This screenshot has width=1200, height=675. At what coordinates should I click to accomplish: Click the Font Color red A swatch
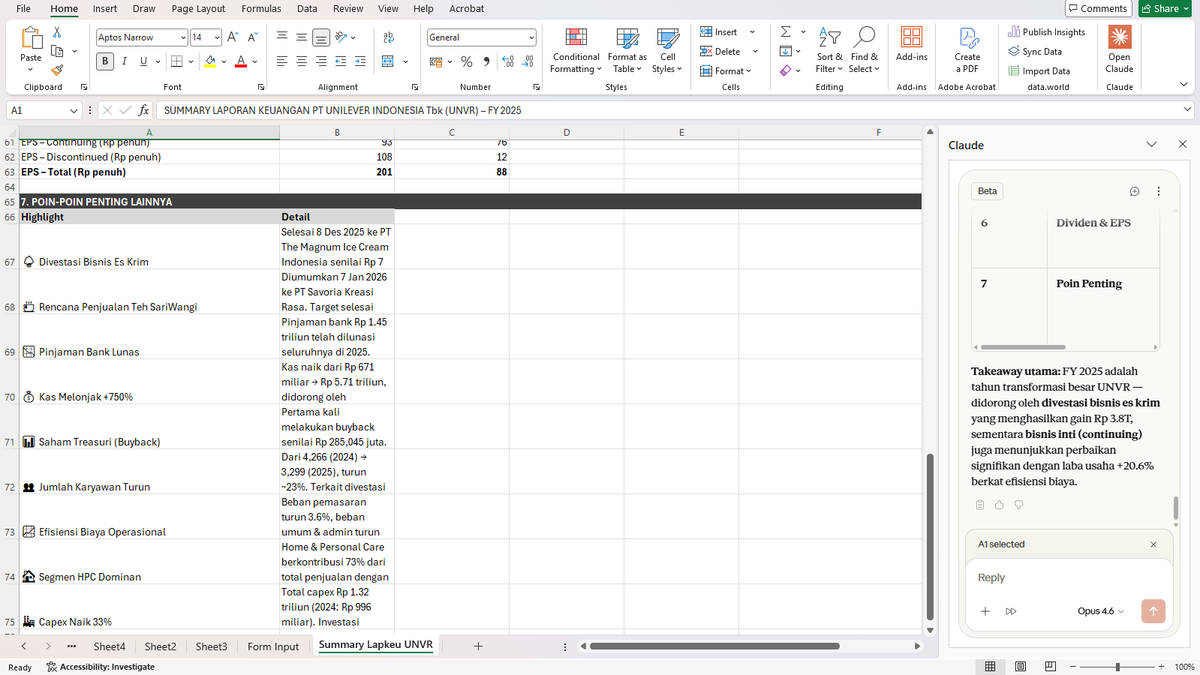(241, 62)
